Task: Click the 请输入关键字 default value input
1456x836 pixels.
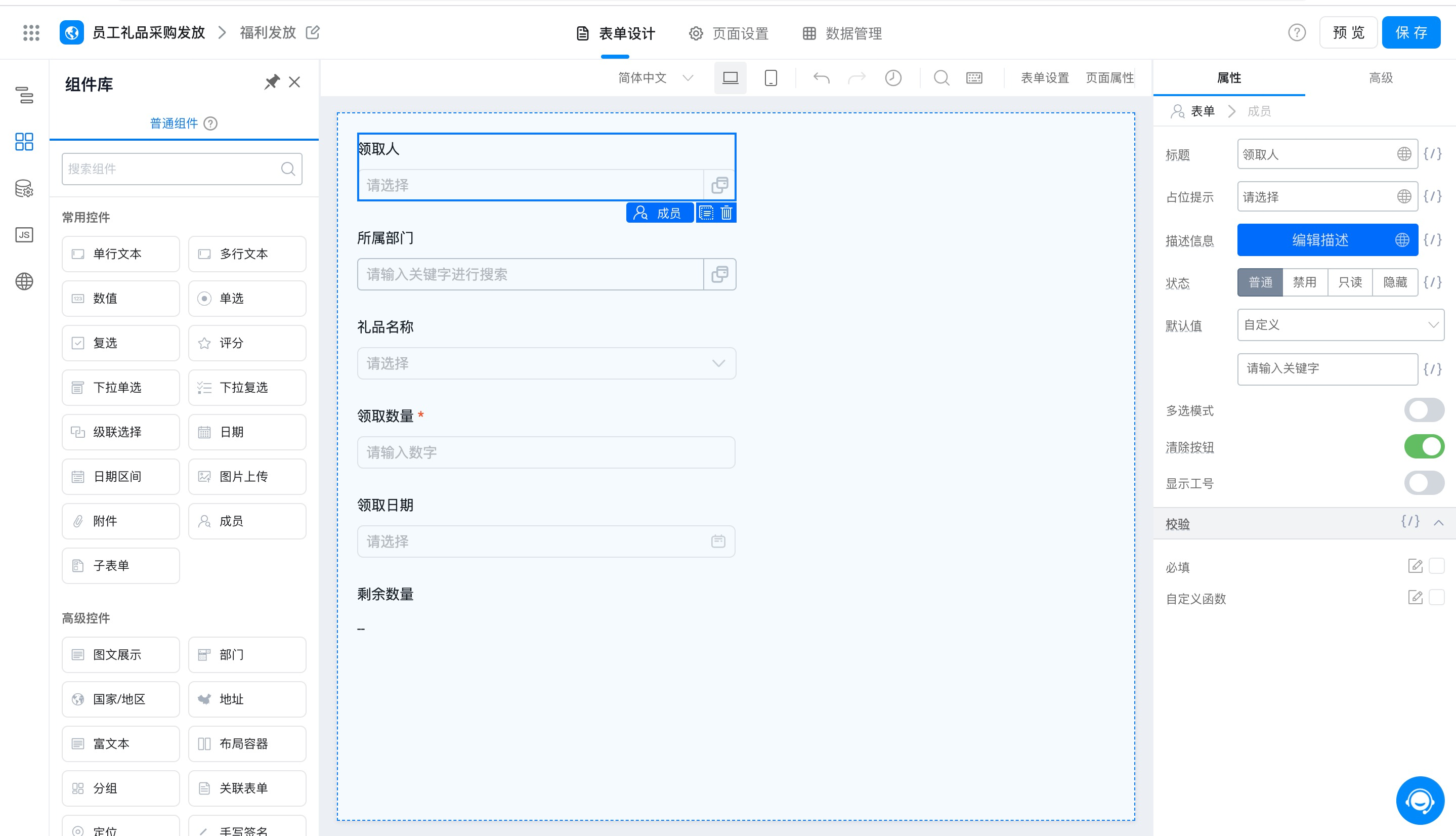Action: (x=1327, y=368)
